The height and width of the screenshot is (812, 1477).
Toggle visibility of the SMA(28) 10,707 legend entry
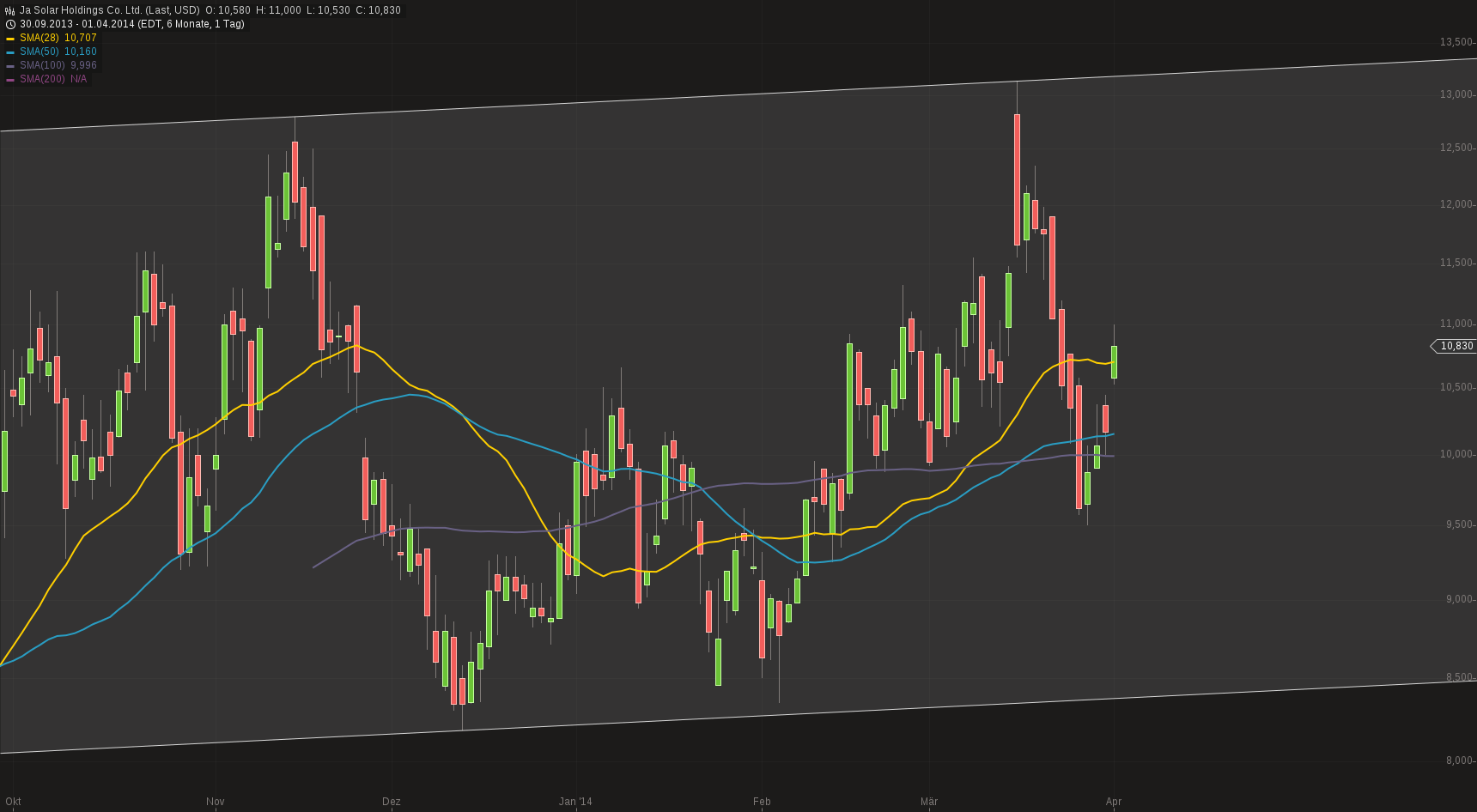pyautogui.click(x=56, y=38)
